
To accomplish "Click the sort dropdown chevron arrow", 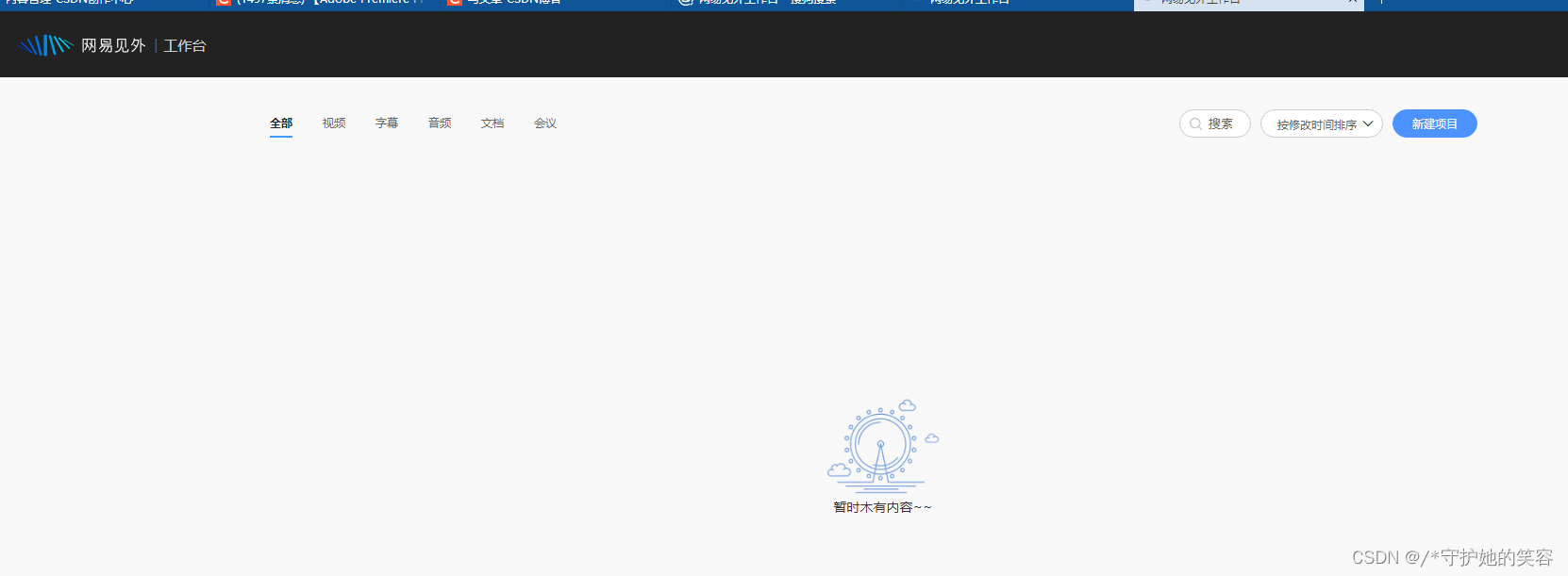I will click(1368, 123).
